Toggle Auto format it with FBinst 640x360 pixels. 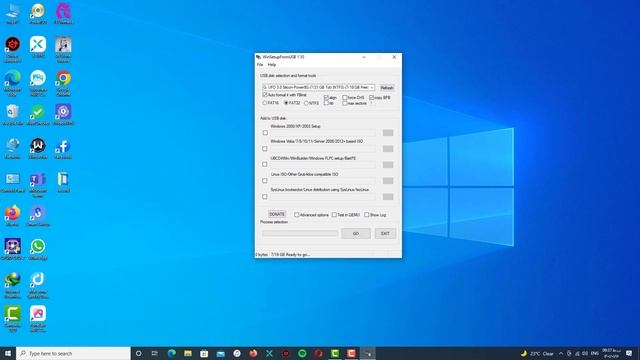pyautogui.click(x=284, y=95)
